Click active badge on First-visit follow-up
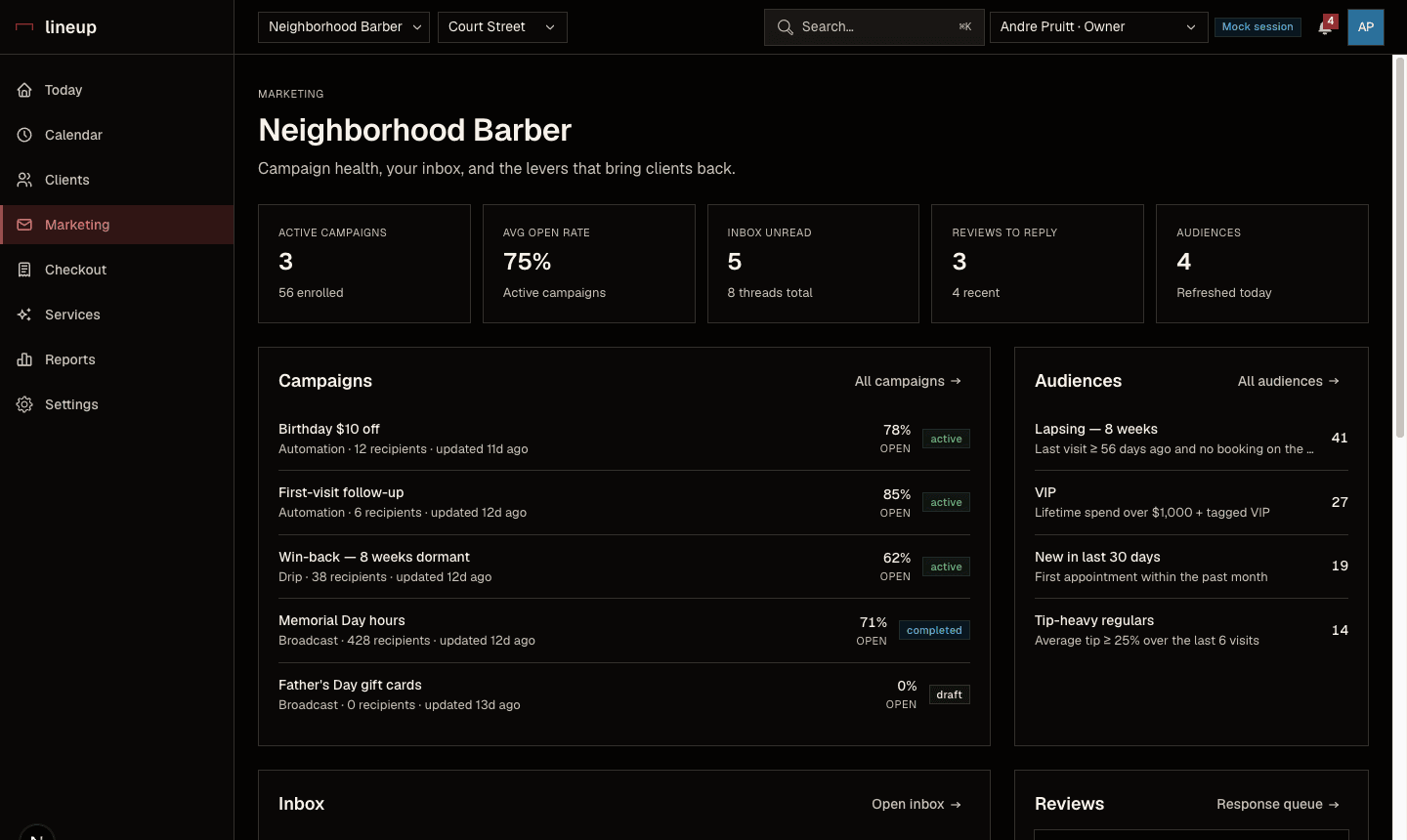 point(946,502)
